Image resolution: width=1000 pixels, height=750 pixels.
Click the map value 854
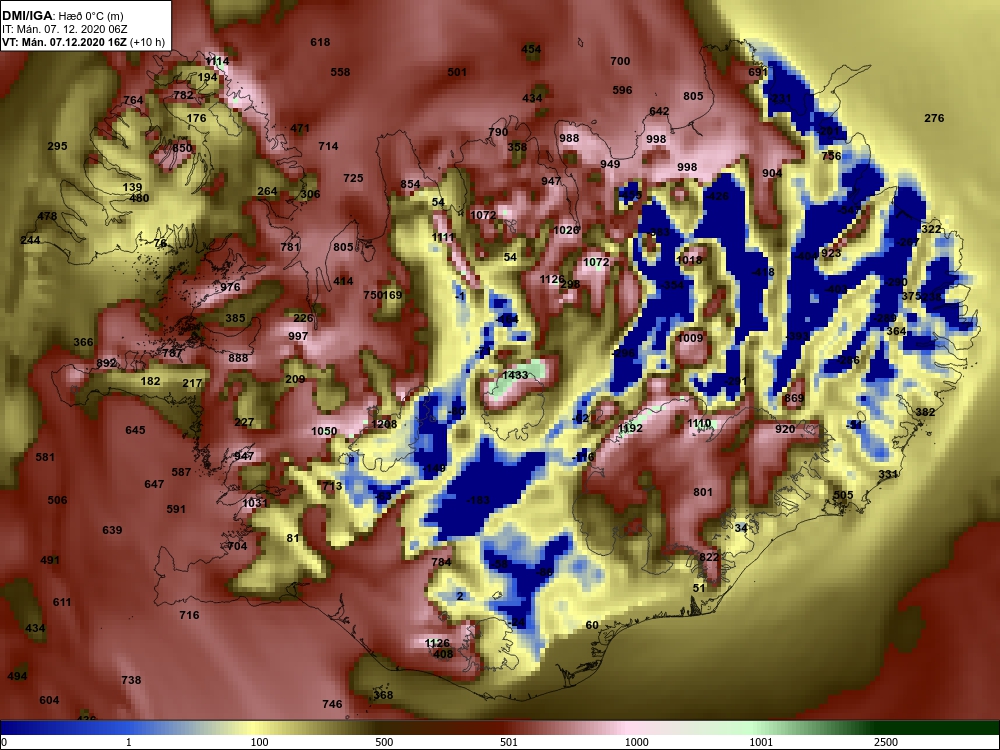pos(410,184)
